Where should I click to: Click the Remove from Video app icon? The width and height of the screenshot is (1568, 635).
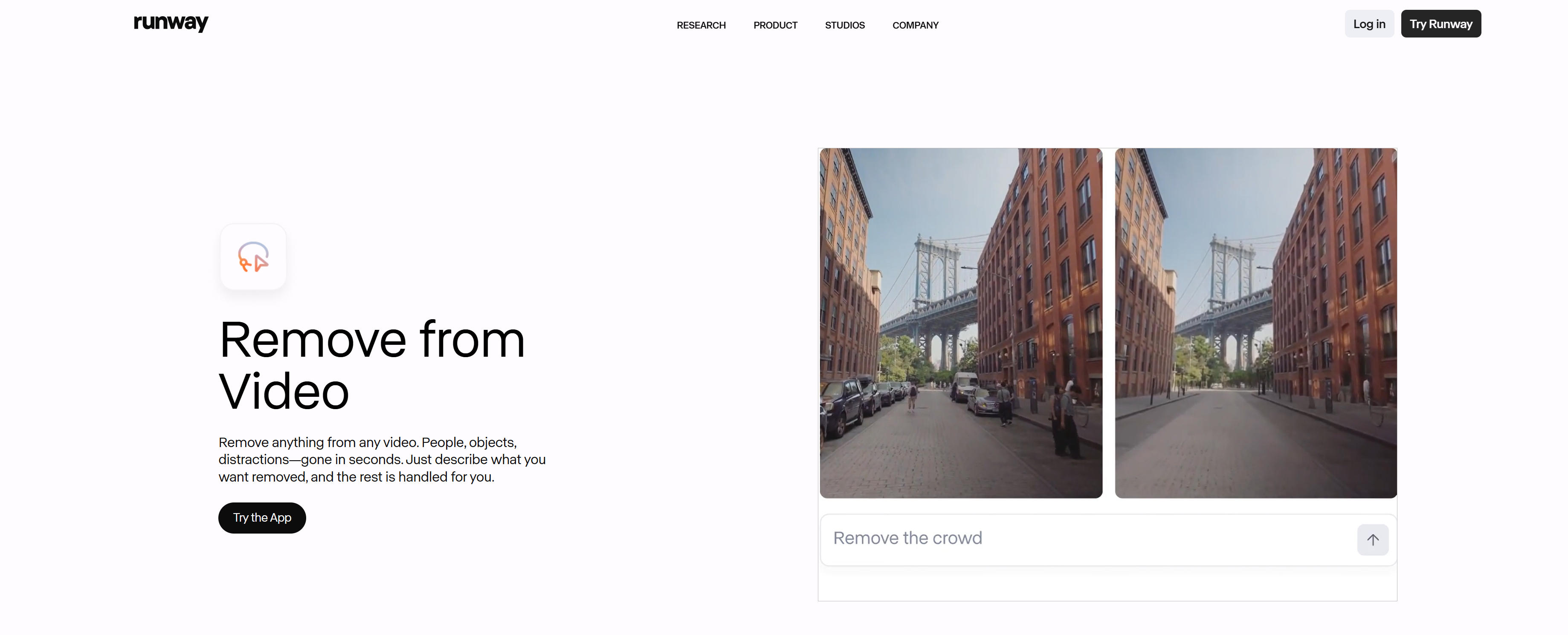[x=253, y=257]
